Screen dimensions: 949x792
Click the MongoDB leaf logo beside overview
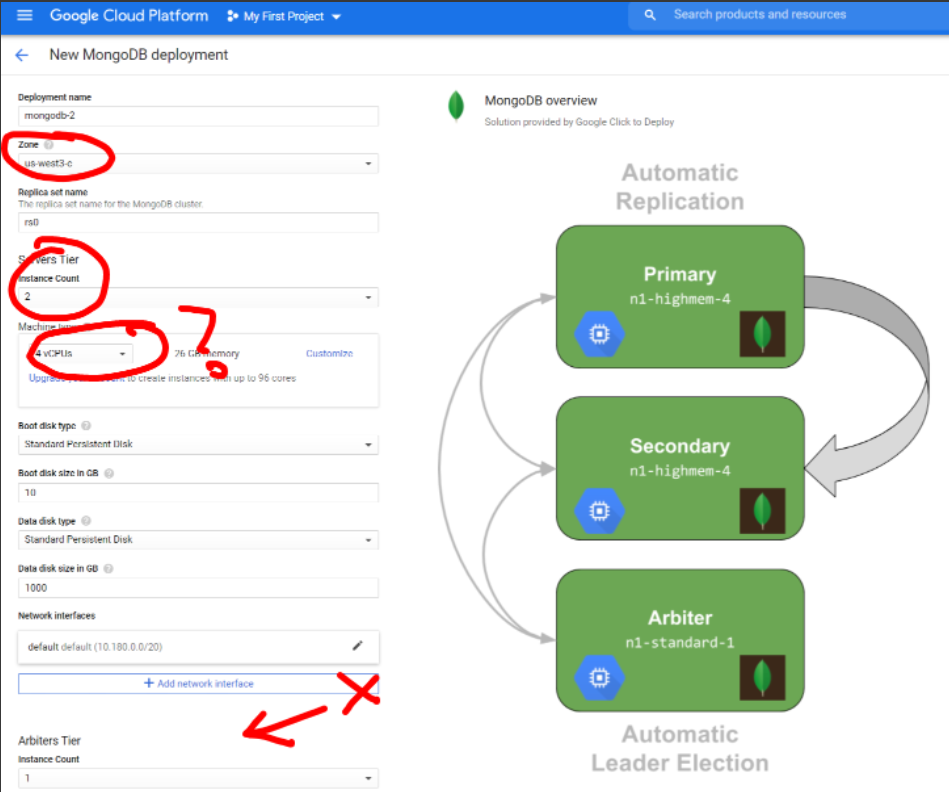[456, 106]
